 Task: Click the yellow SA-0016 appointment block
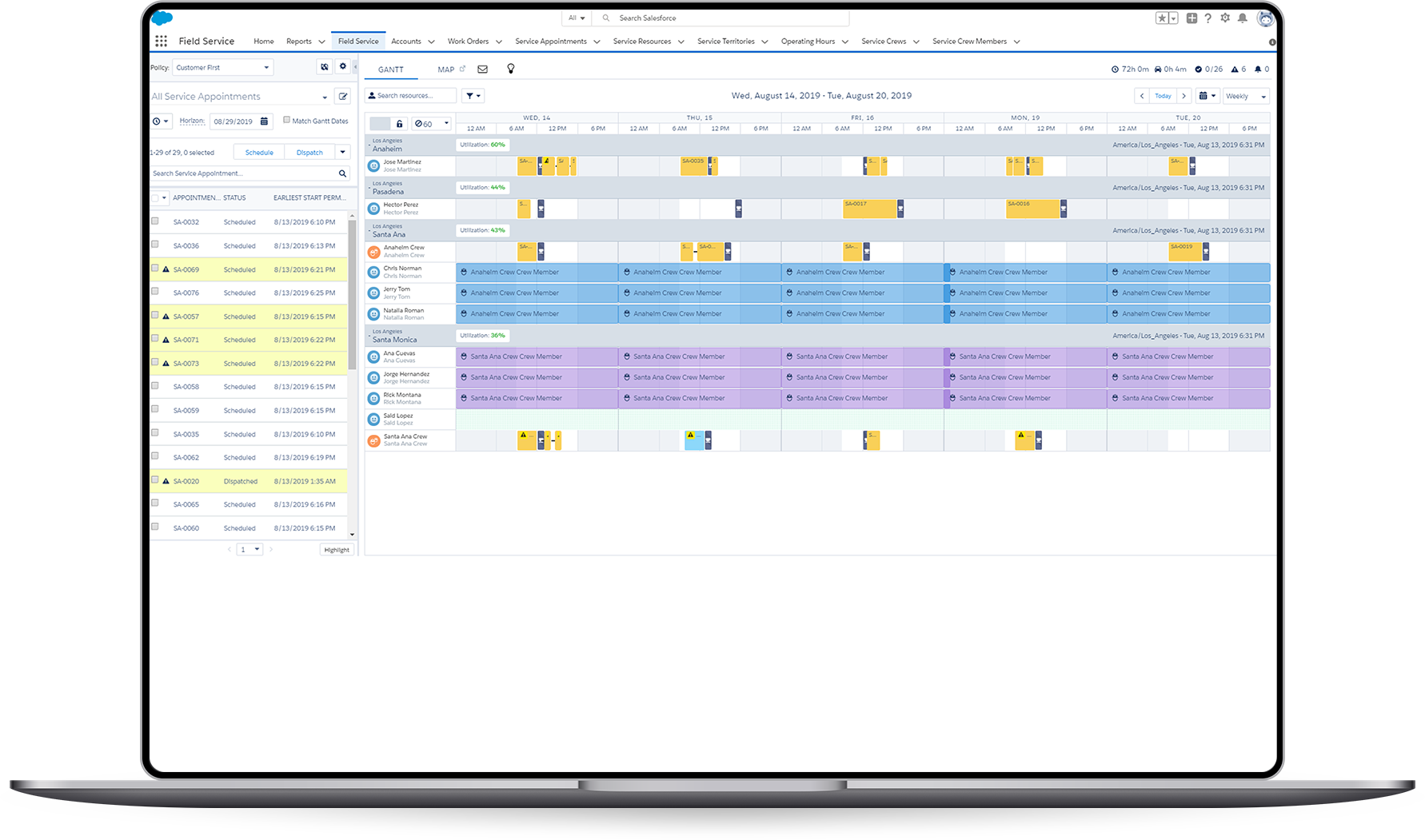(1032, 209)
